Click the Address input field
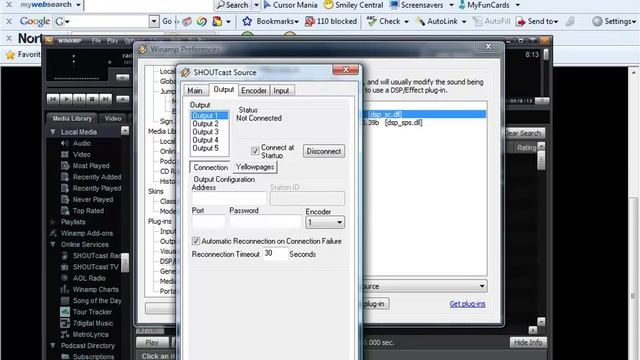Image resolution: width=640 pixels, height=360 pixels. pos(229,198)
